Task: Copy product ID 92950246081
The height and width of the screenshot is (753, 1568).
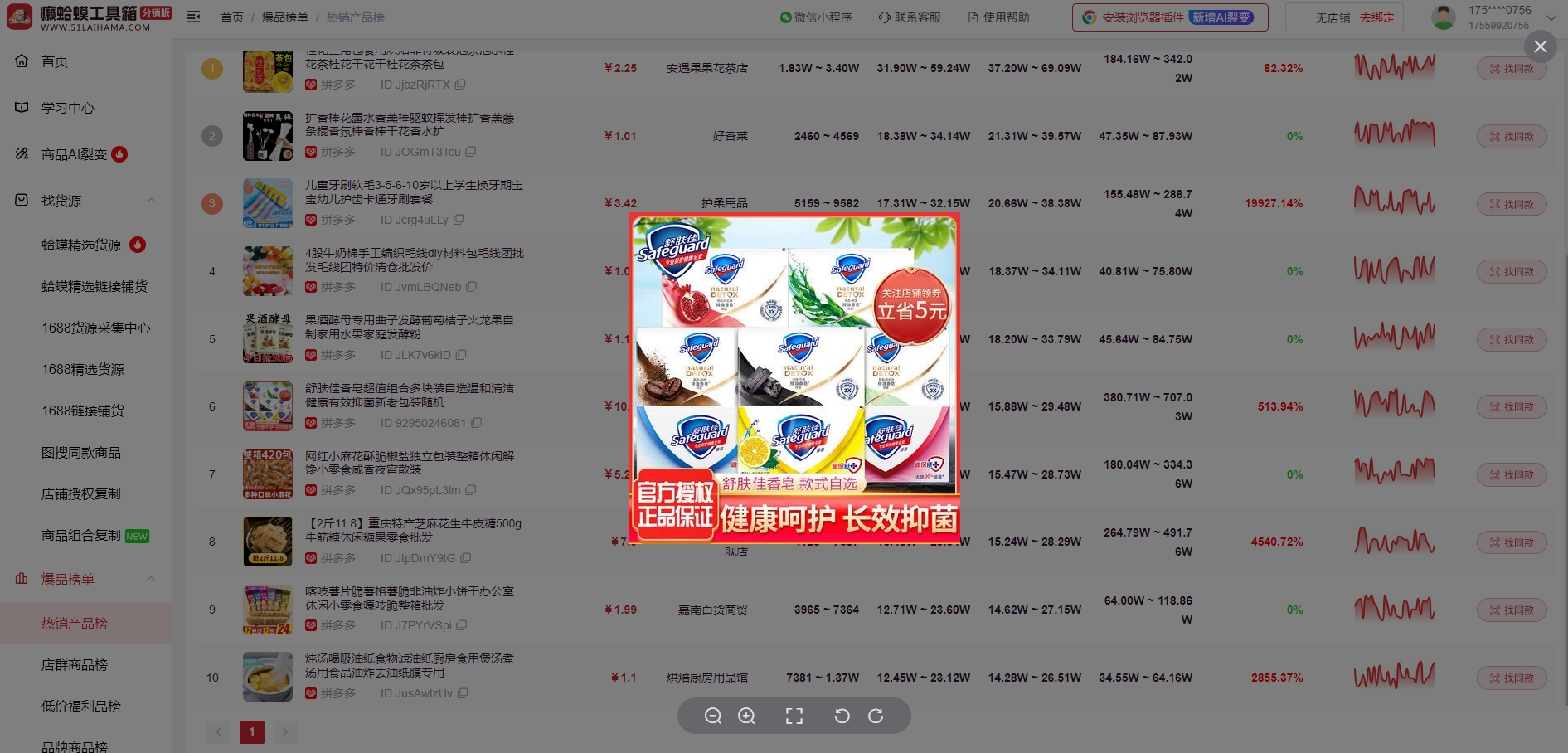Action: pyautogui.click(x=476, y=423)
